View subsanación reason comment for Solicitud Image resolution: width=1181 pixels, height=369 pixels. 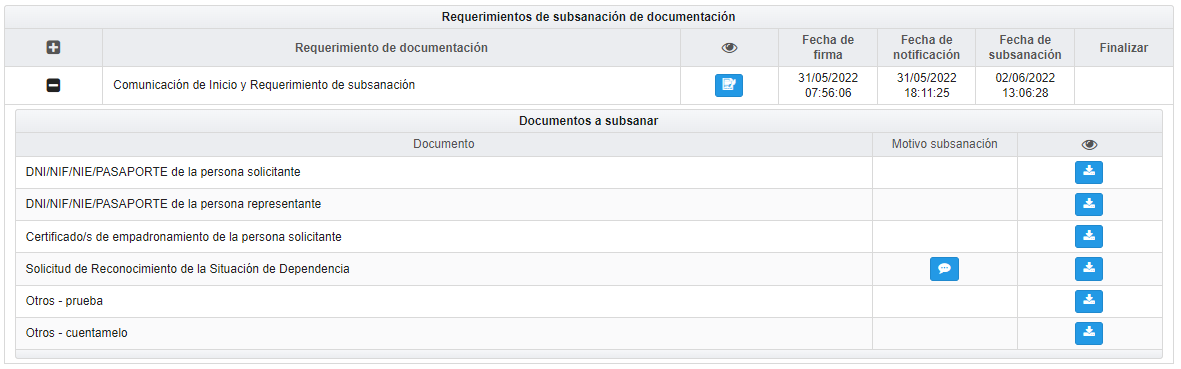pos(944,269)
